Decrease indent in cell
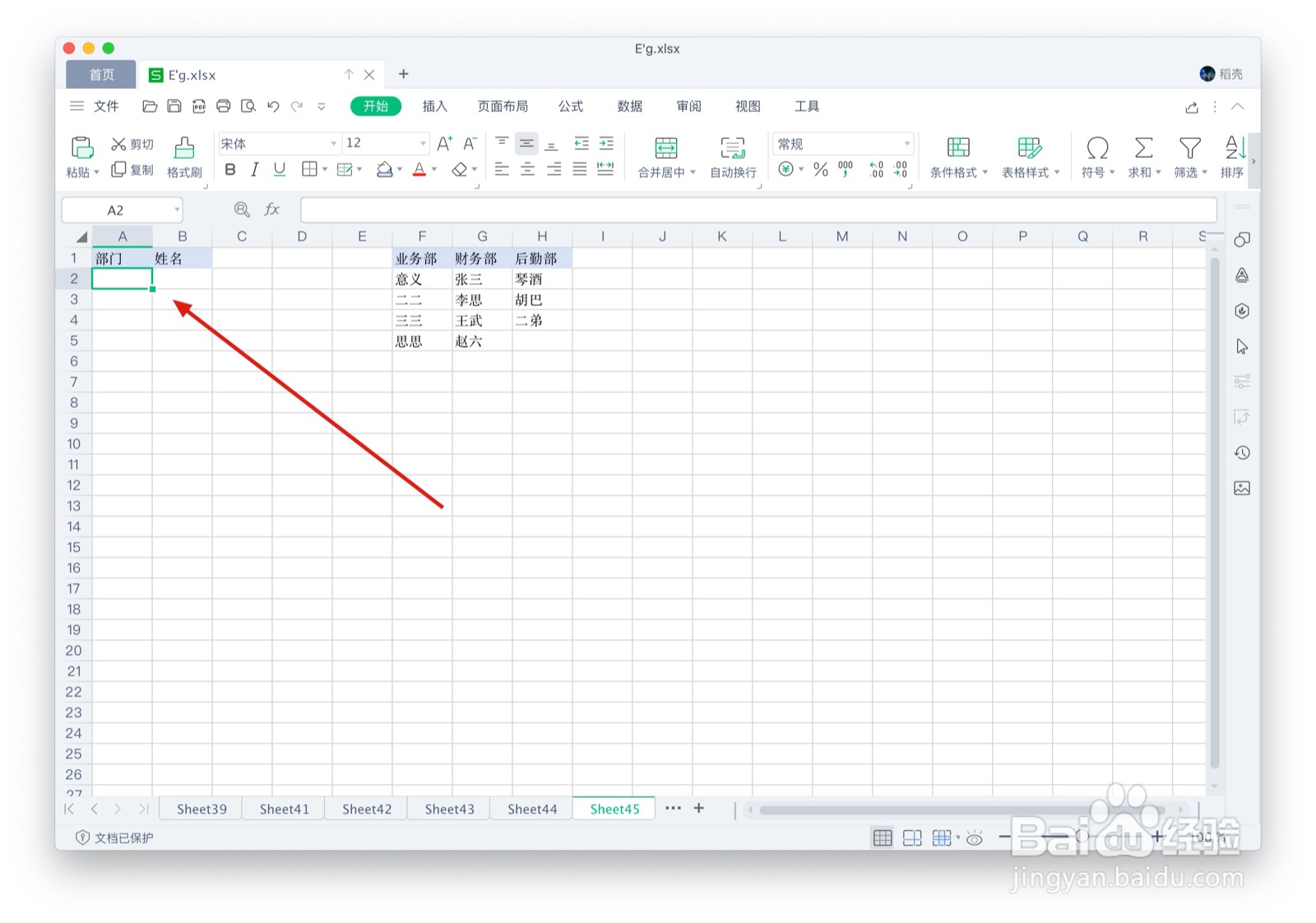 pyautogui.click(x=582, y=143)
